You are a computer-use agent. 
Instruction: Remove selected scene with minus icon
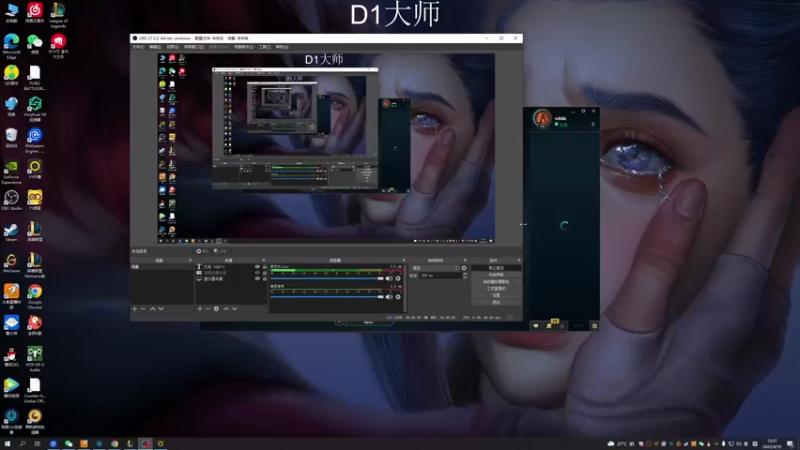(x=143, y=309)
